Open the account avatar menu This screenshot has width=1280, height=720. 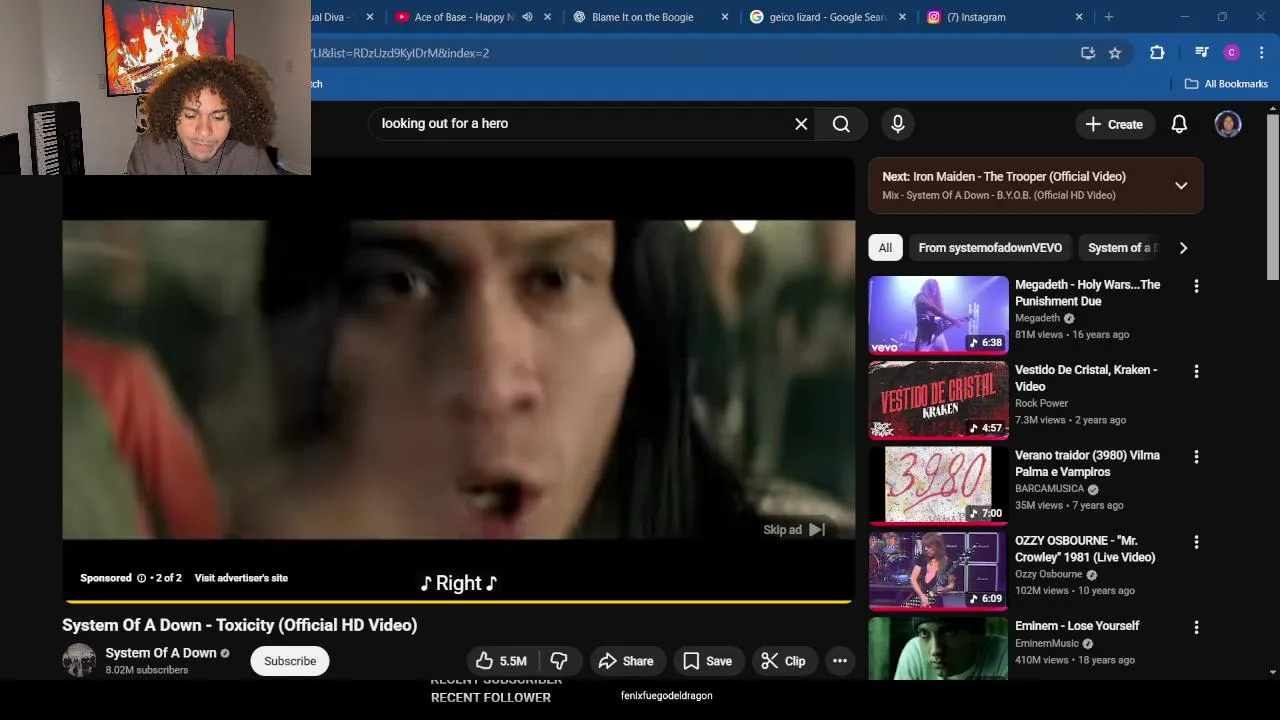coord(1228,124)
